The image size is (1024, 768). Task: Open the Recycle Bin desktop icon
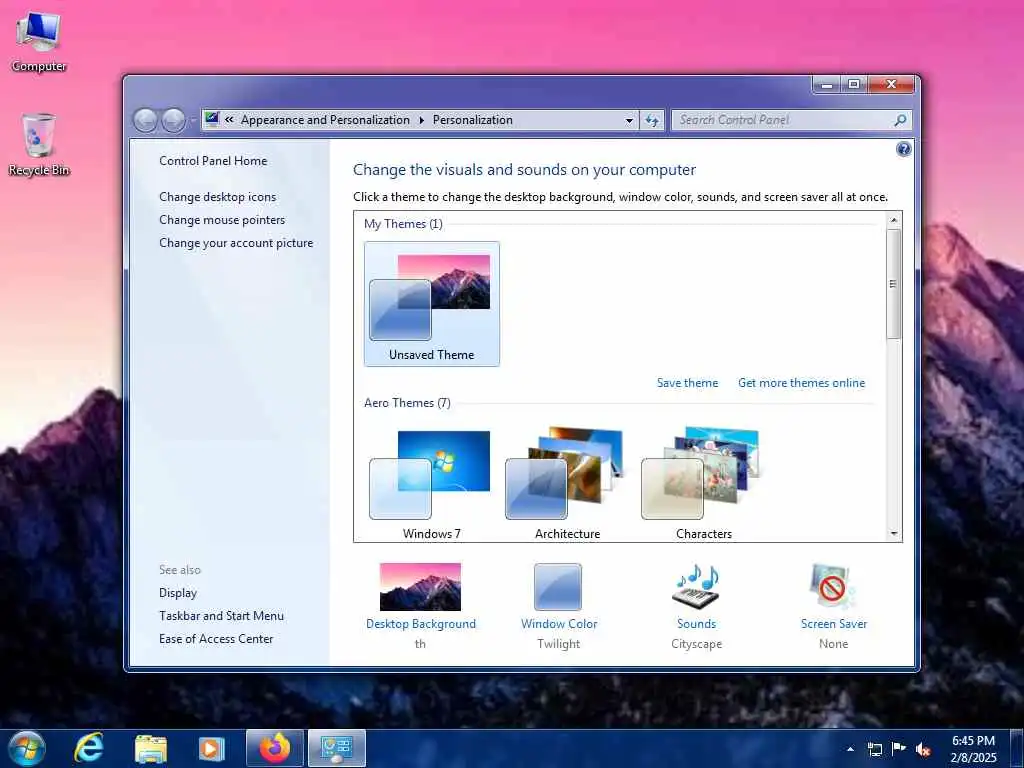pyautogui.click(x=39, y=144)
